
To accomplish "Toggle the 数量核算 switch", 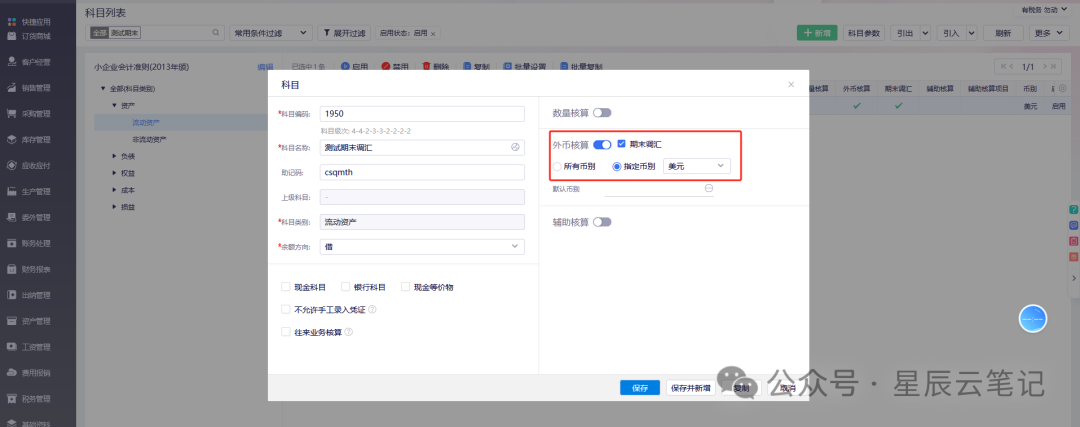I will [602, 112].
